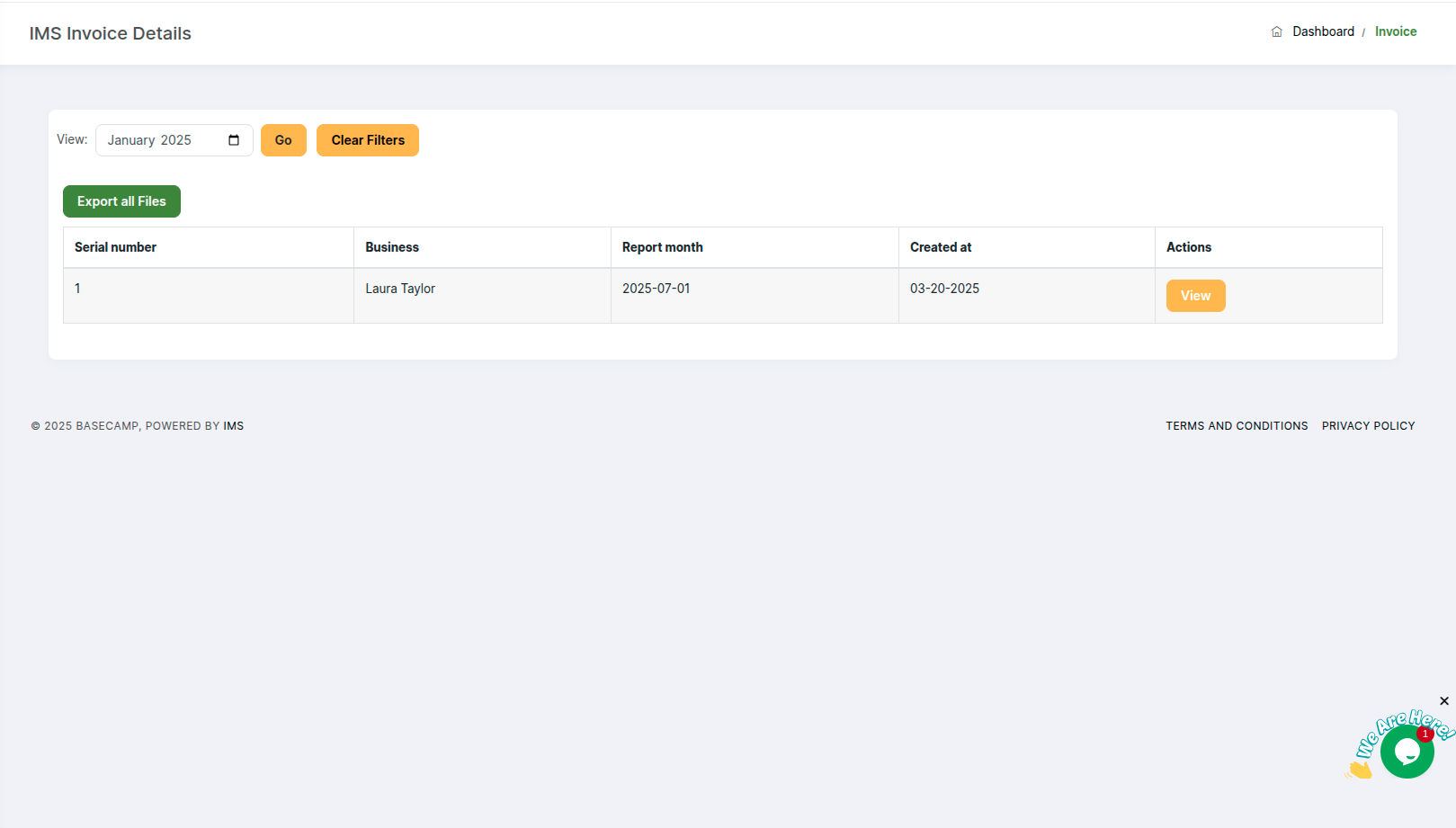Click the waving hand emoji near the chat widget
This screenshot has width=1456, height=828.
(x=1359, y=769)
